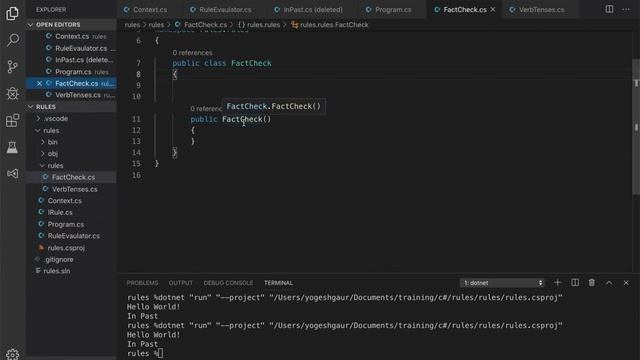Add a new terminal
Screen dimensions: 640x360
tap(558, 282)
